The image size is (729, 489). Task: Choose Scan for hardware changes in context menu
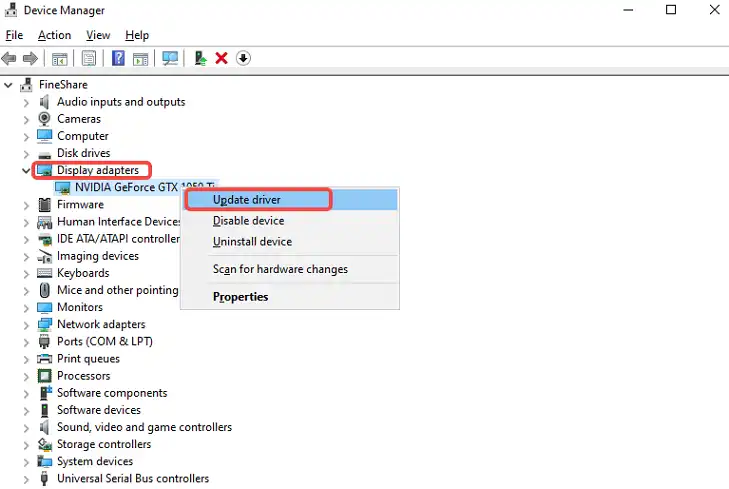point(290,269)
